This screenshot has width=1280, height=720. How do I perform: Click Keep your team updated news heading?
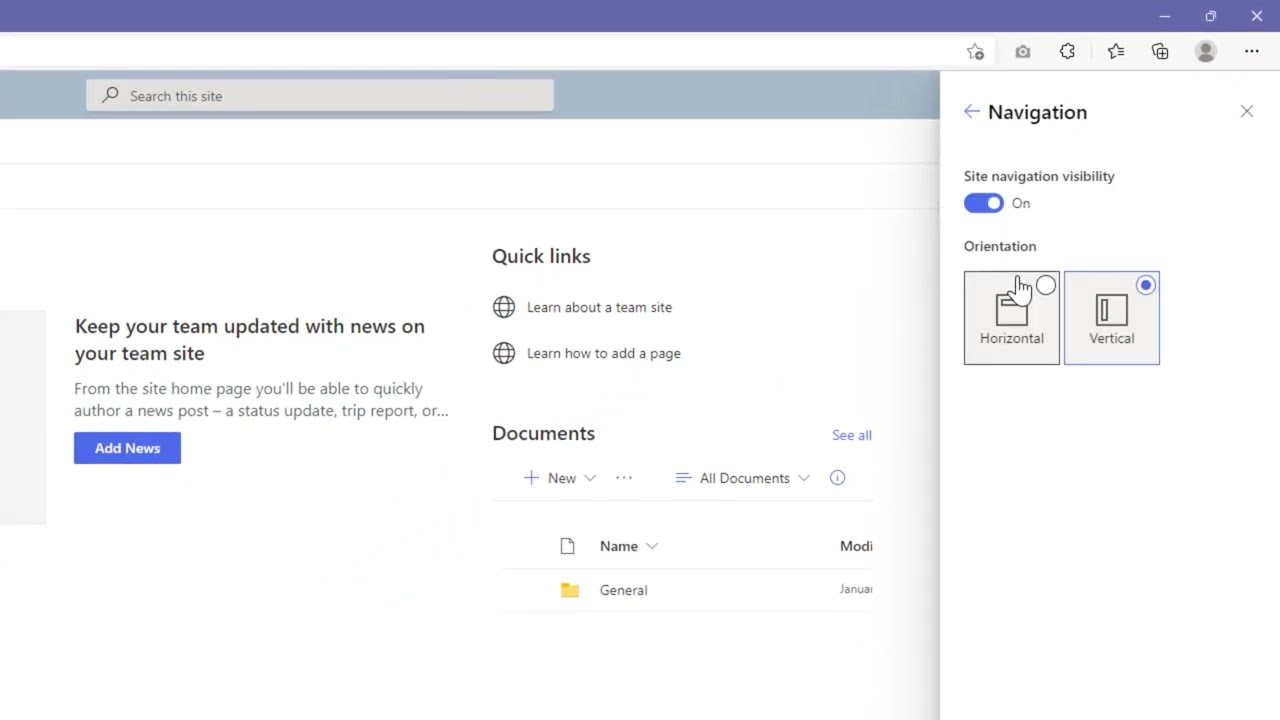coord(250,340)
